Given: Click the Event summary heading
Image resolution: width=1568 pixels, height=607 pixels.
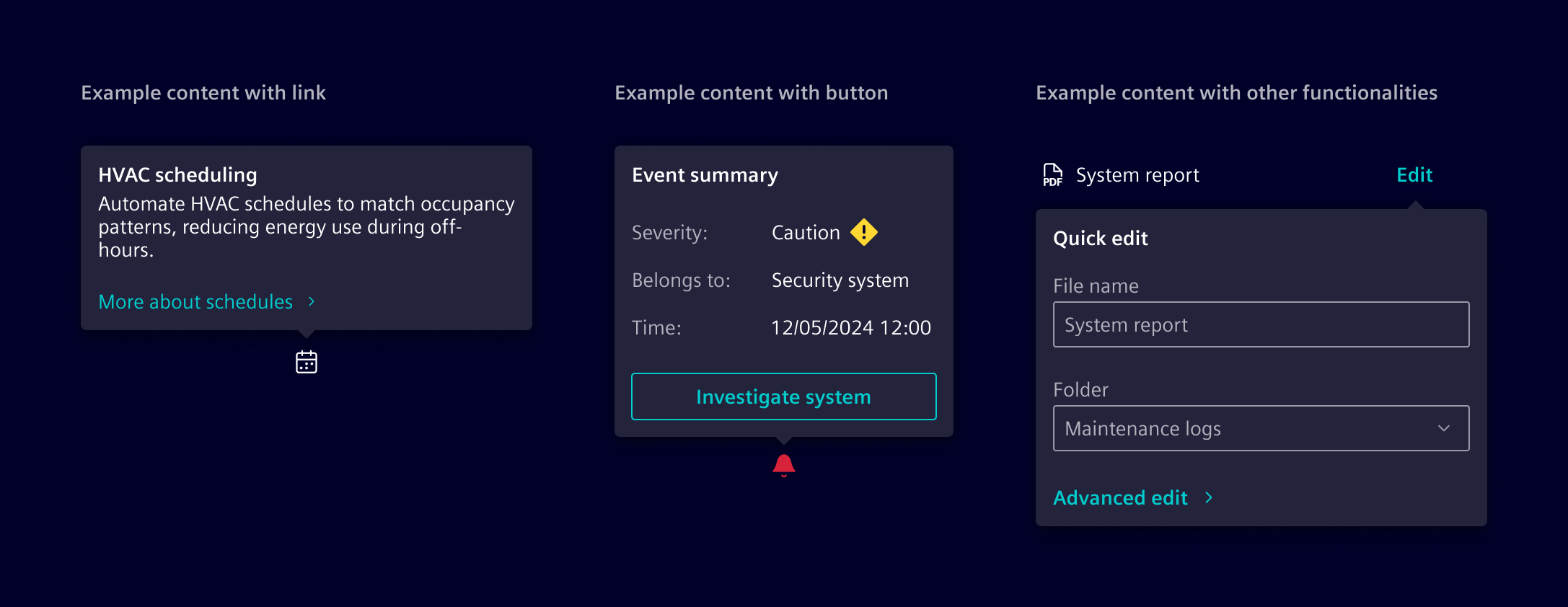Looking at the screenshot, I should pyautogui.click(x=705, y=174).
